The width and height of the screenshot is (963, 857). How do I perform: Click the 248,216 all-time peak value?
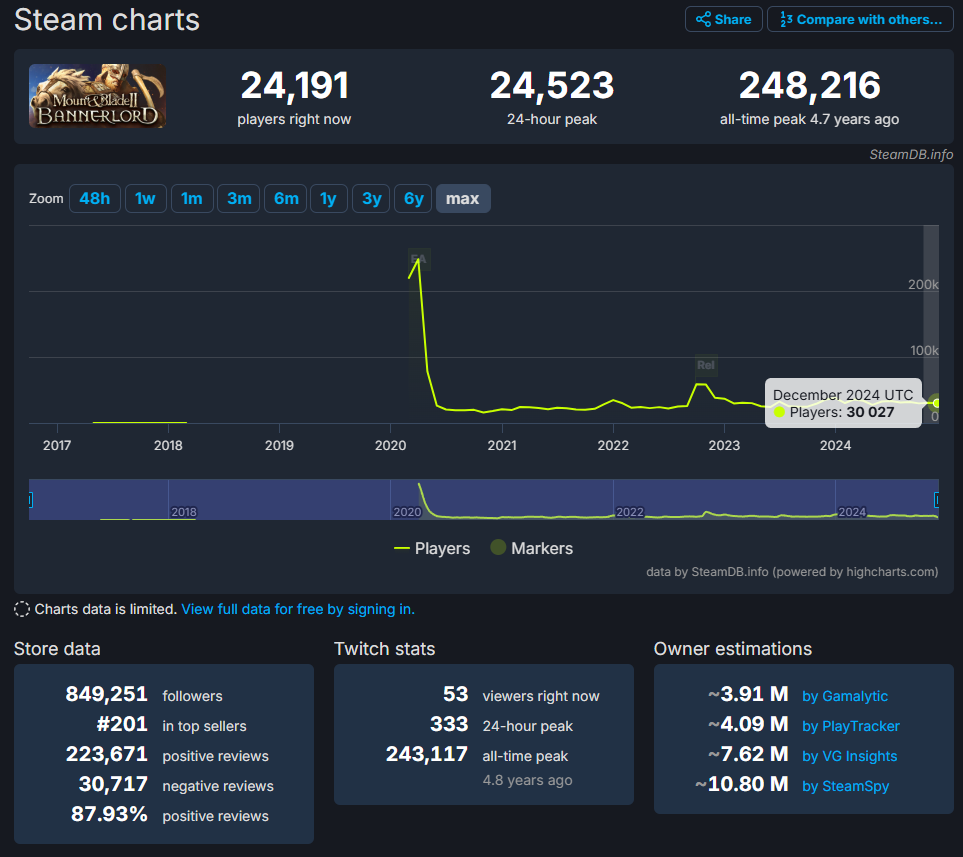[x=809, y=85]
